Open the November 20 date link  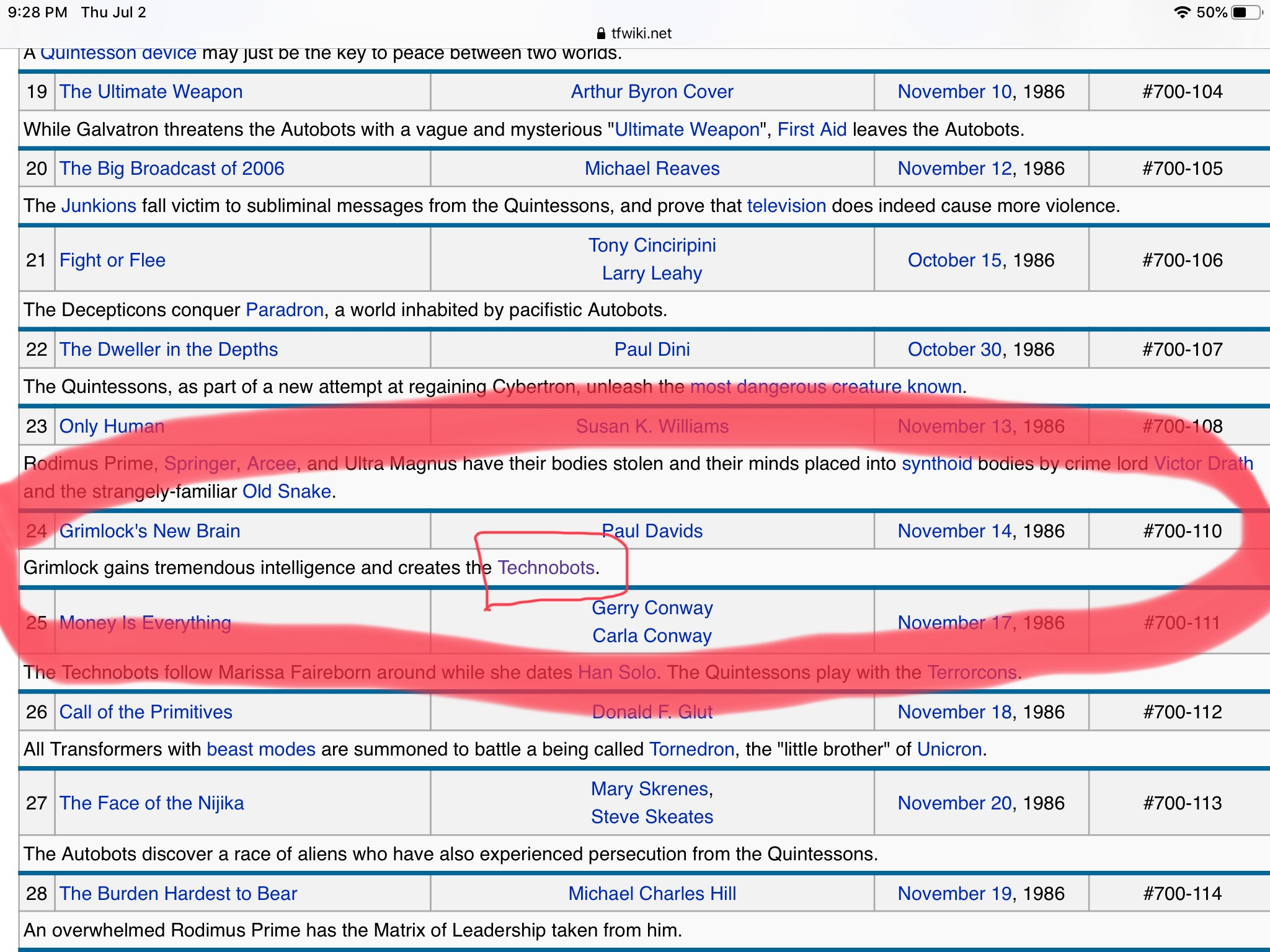coord(954,803)
